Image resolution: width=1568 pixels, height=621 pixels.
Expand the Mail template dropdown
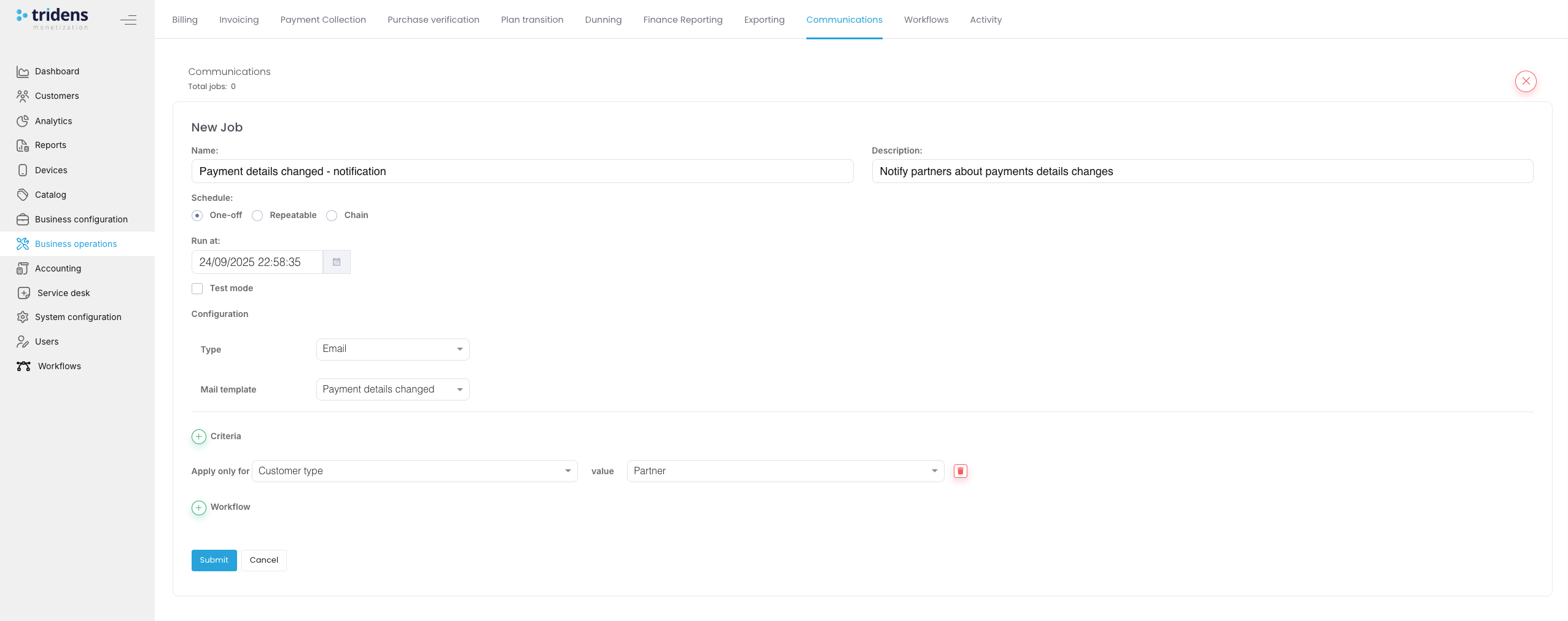(x=392, y=389)
